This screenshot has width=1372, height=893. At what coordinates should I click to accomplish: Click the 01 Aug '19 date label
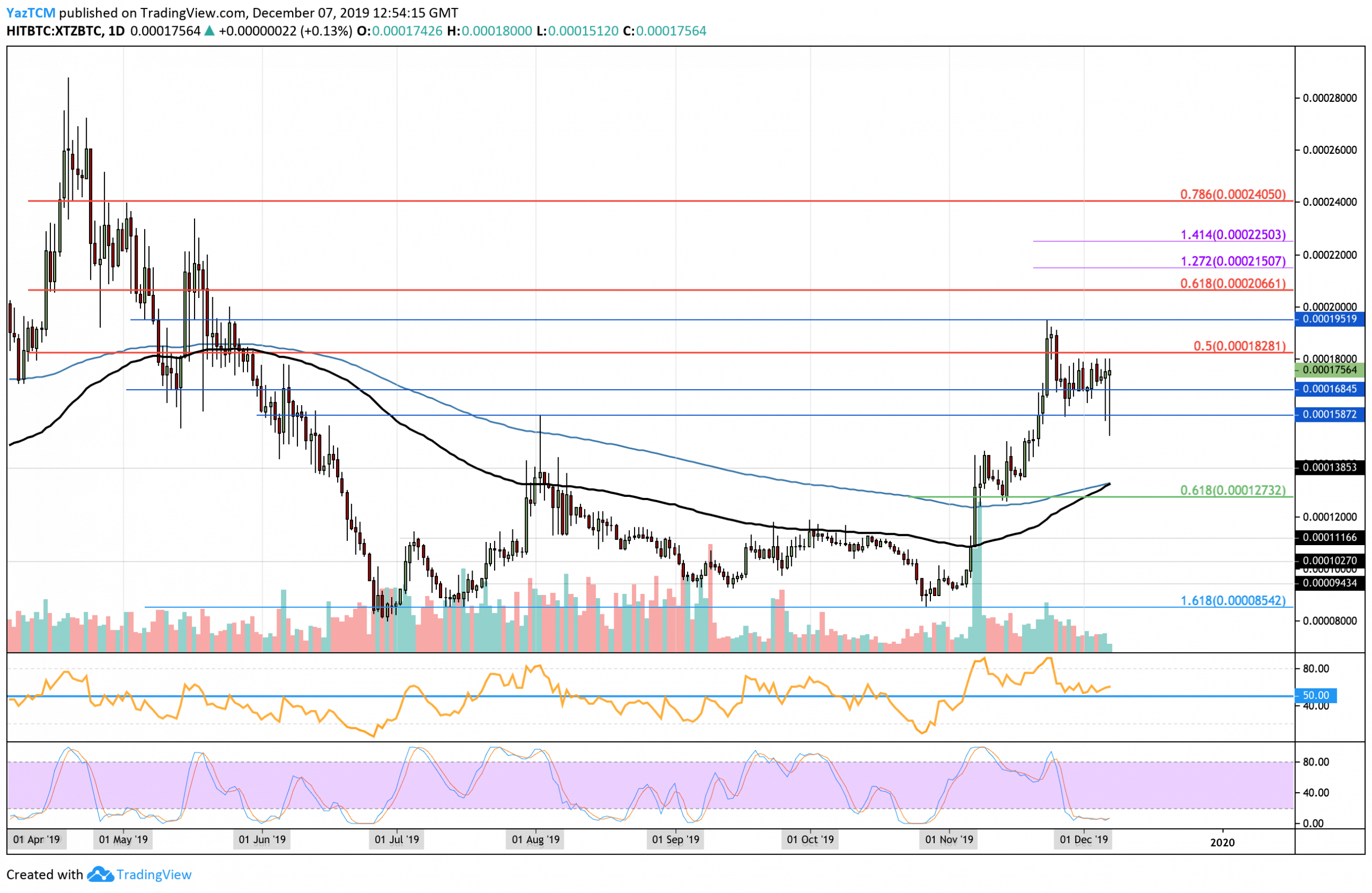[x=535, y=840]
